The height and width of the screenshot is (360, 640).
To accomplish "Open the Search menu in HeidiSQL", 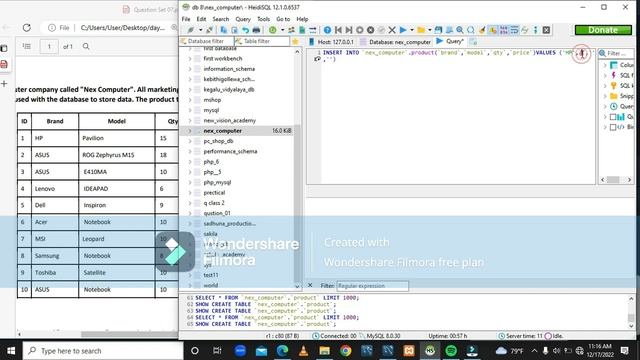I will pos(221,19).
